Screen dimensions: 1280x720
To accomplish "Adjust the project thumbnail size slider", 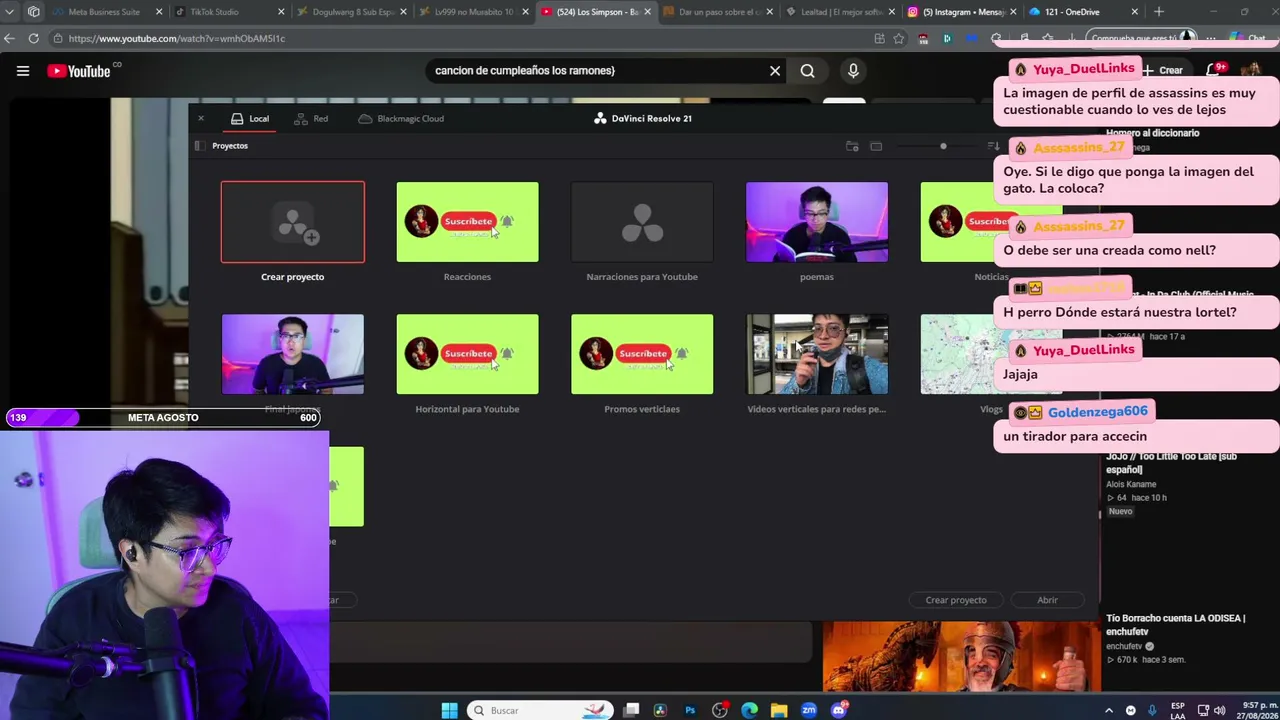I will click(x=943, y=146).
